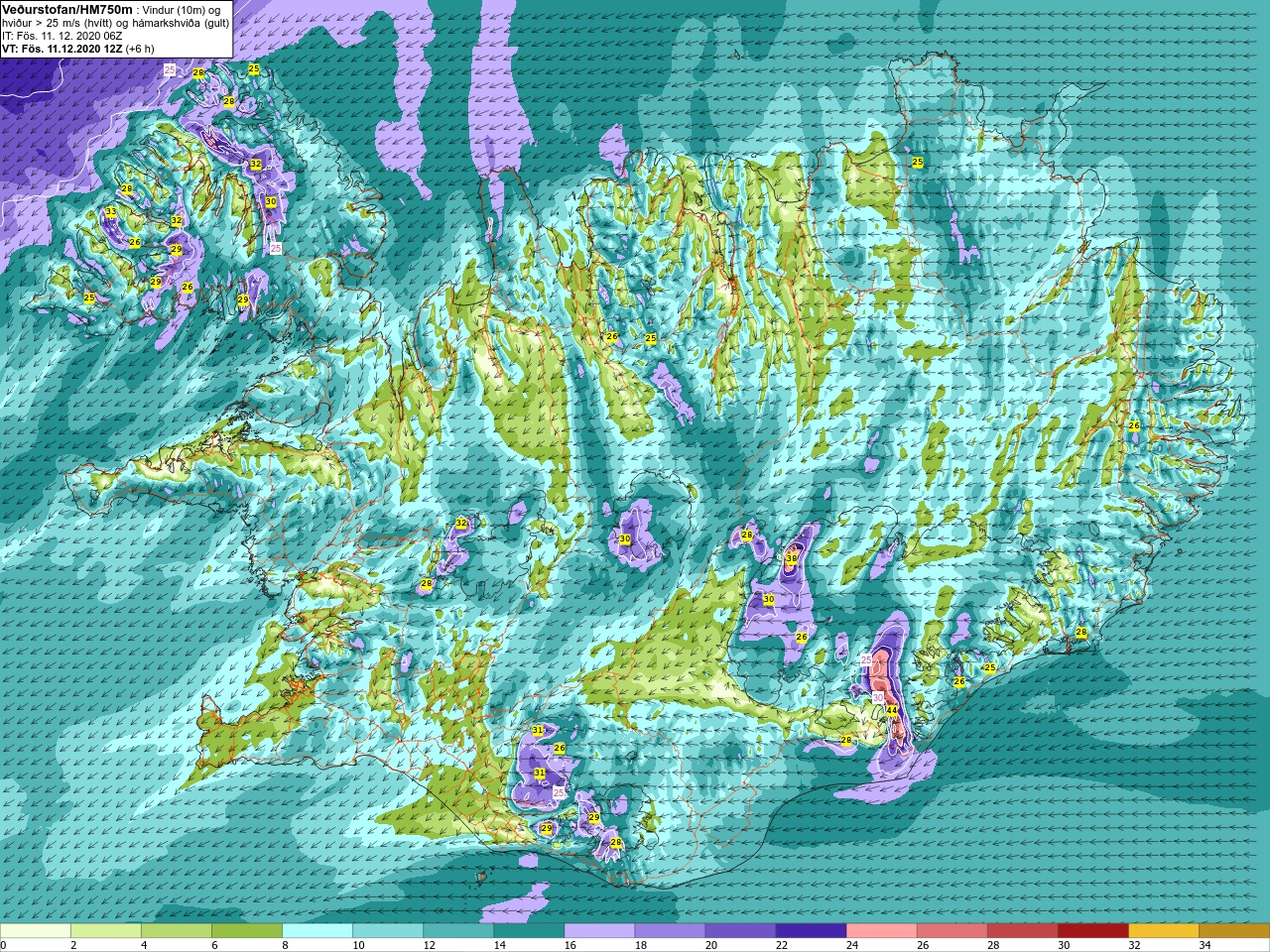Viewport: 1270px width, 952px height.
Task: Click the legend scale number "10"
Action: click(359, 945)
